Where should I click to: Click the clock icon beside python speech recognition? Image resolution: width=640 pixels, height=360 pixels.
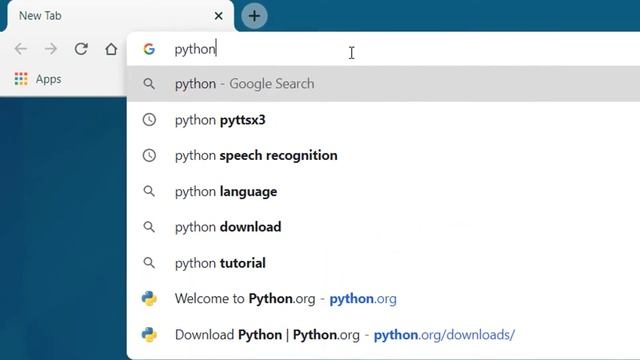149,155
